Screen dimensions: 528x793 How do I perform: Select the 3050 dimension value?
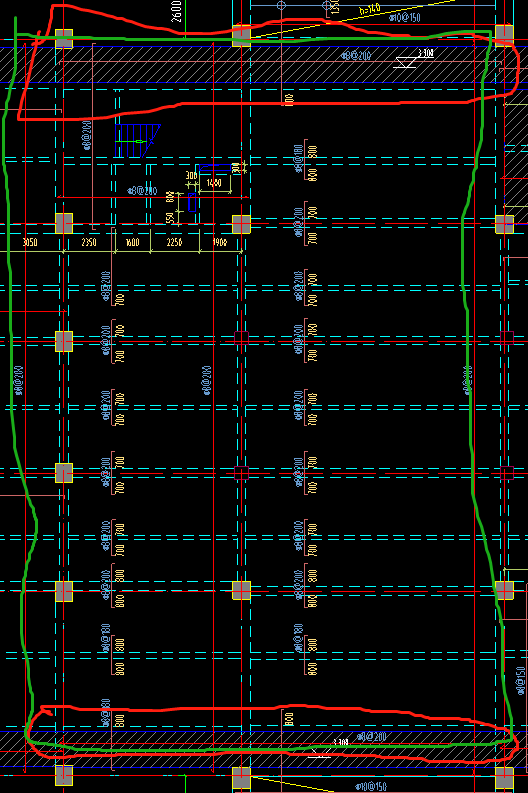tap(29, 242)
